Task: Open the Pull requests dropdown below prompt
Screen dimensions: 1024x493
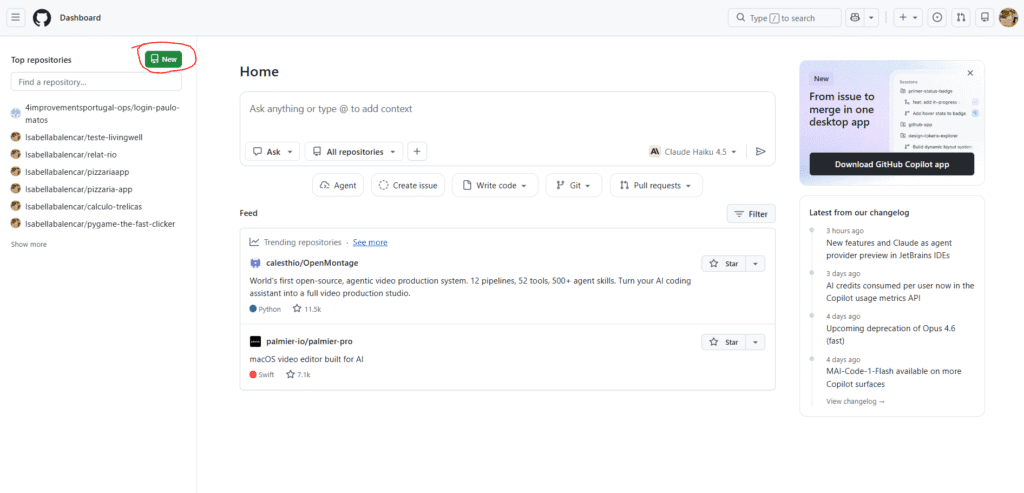Action: 656,185
